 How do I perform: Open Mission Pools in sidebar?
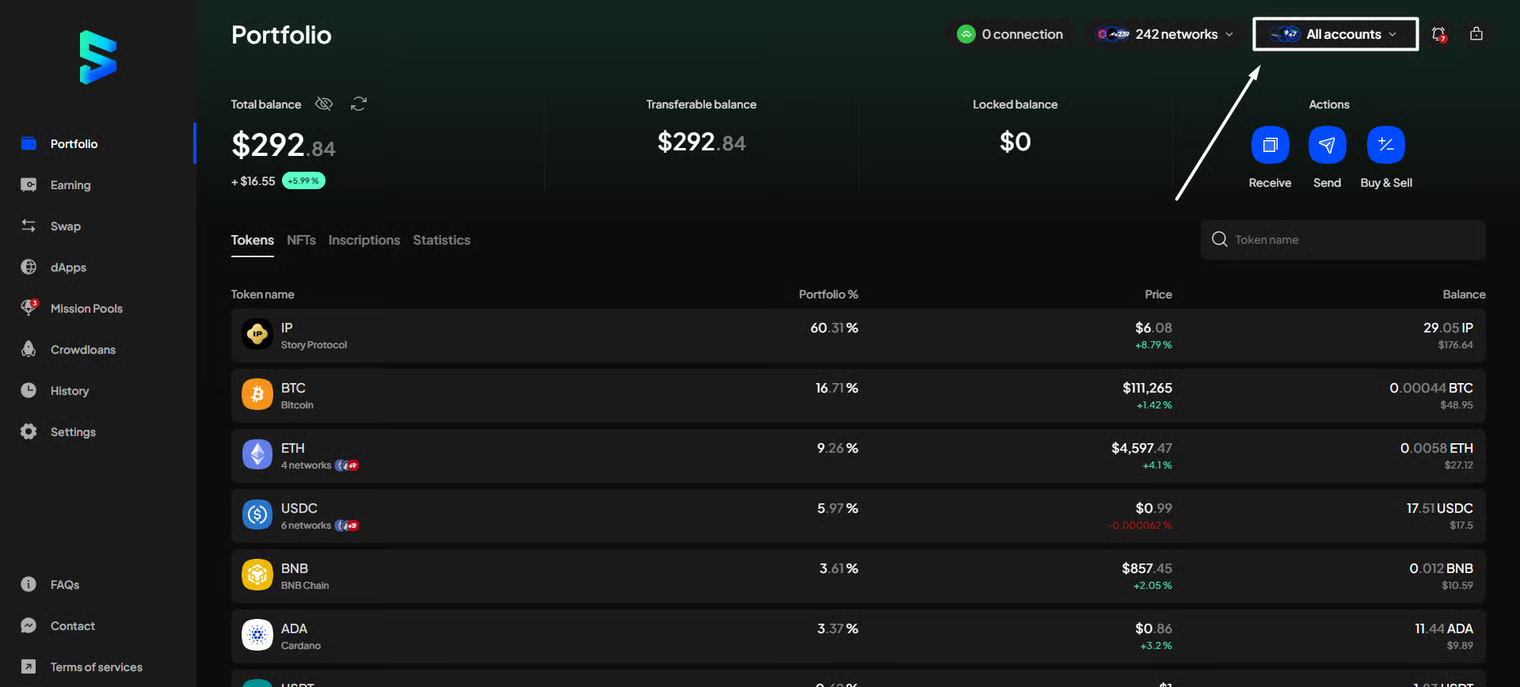pyautogui.click(x=86, y=308)
